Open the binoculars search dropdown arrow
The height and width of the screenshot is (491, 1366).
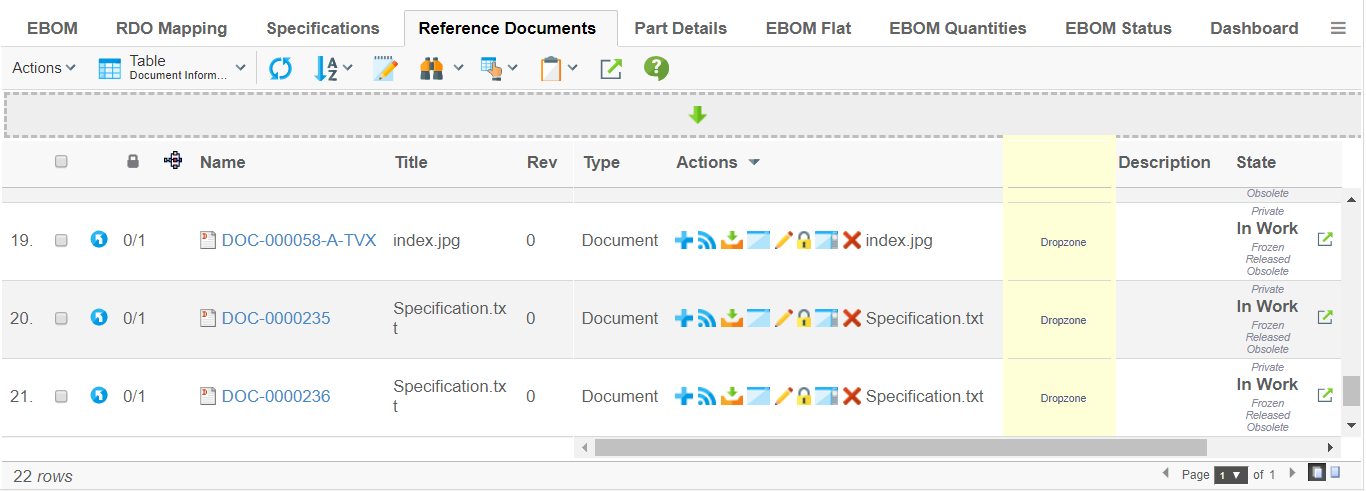coord(458,68)
